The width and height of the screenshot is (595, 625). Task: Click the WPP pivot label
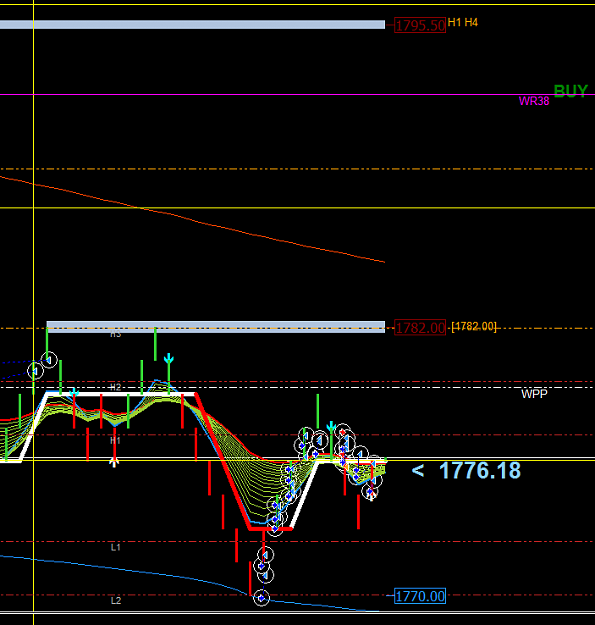point(534,394)
